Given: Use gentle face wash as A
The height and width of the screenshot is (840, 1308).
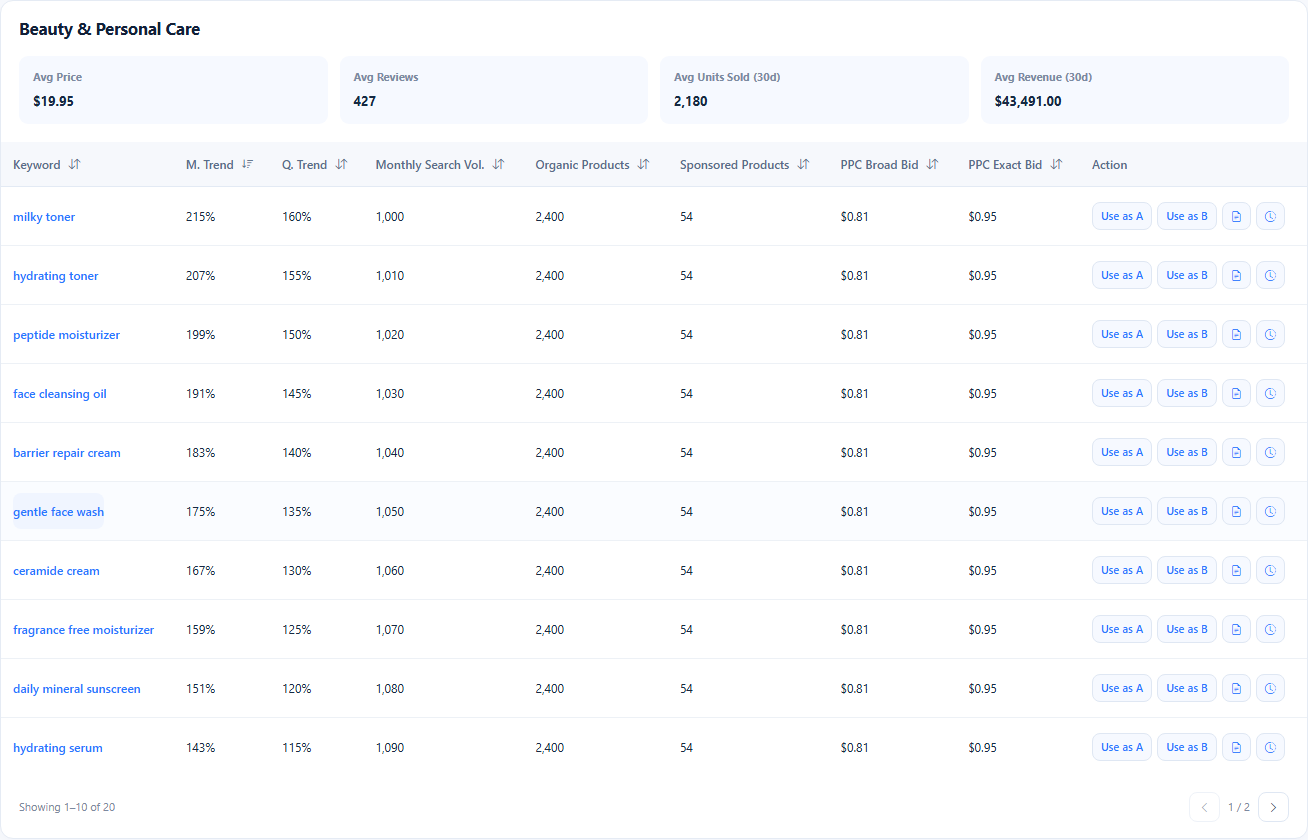Looking at the screenshot, I should coord(1122,511).
